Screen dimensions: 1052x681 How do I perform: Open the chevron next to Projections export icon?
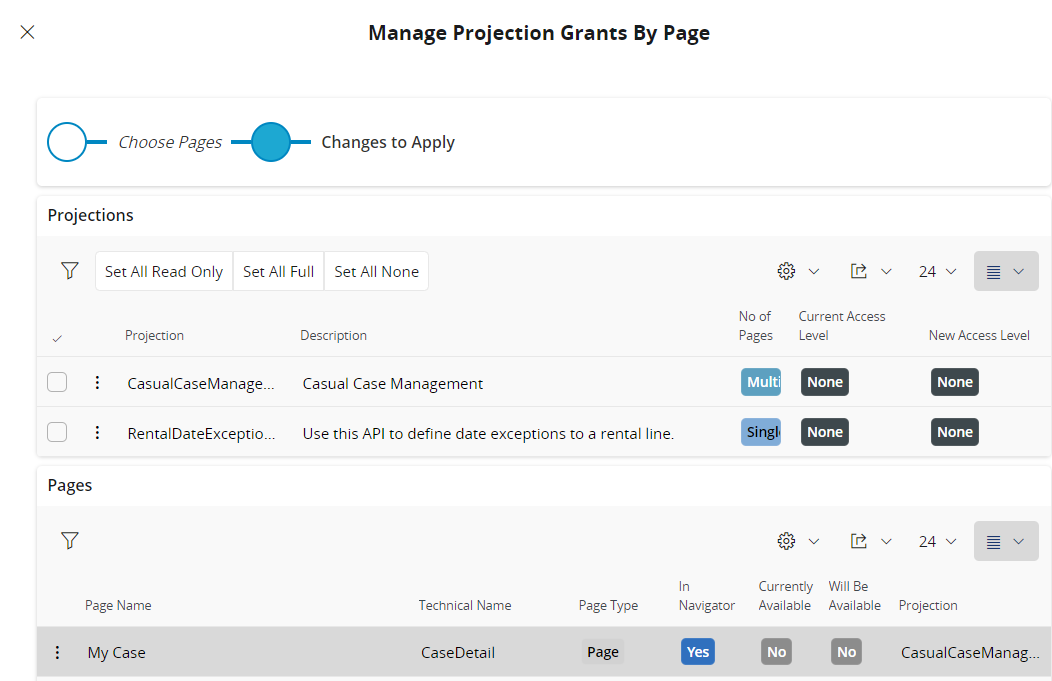coord(886,270)
